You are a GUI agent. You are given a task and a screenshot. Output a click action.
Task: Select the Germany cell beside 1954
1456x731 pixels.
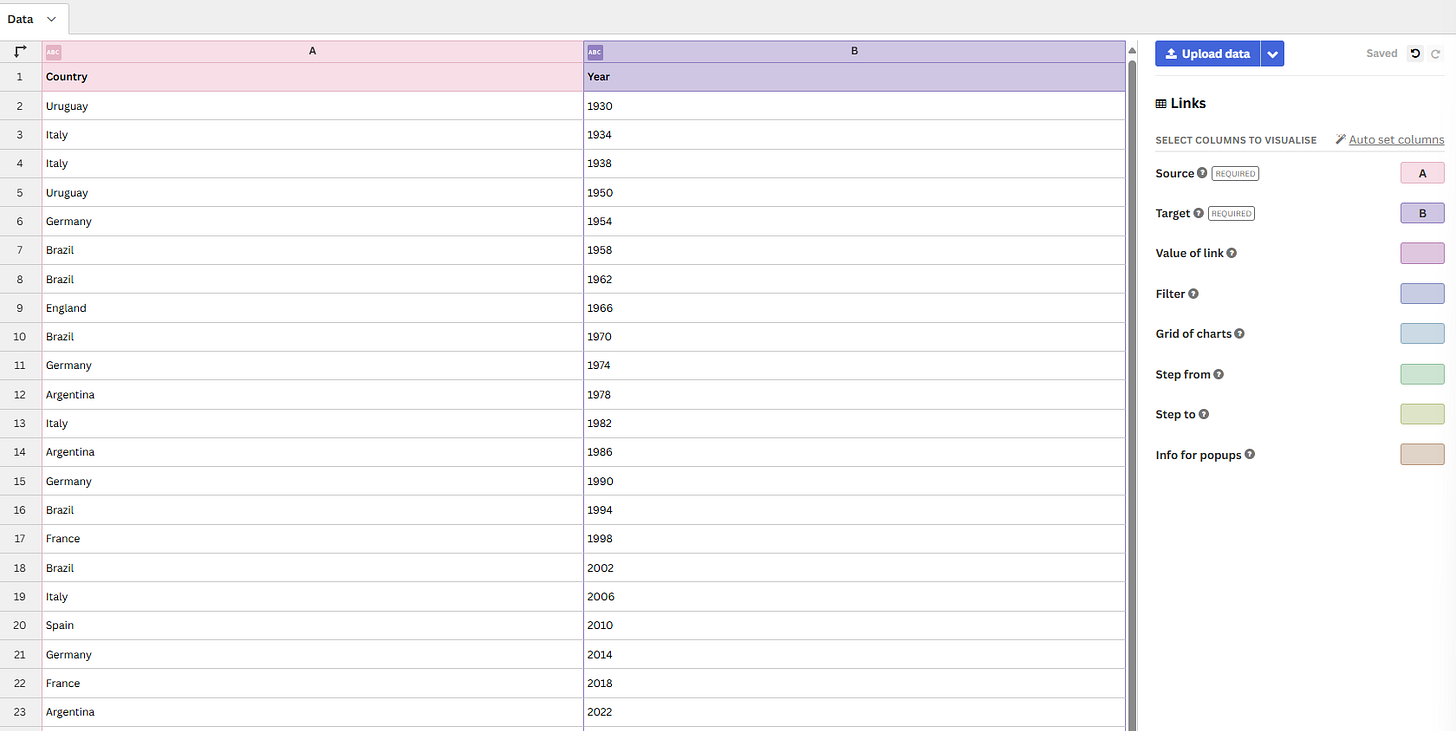(313, 221)
